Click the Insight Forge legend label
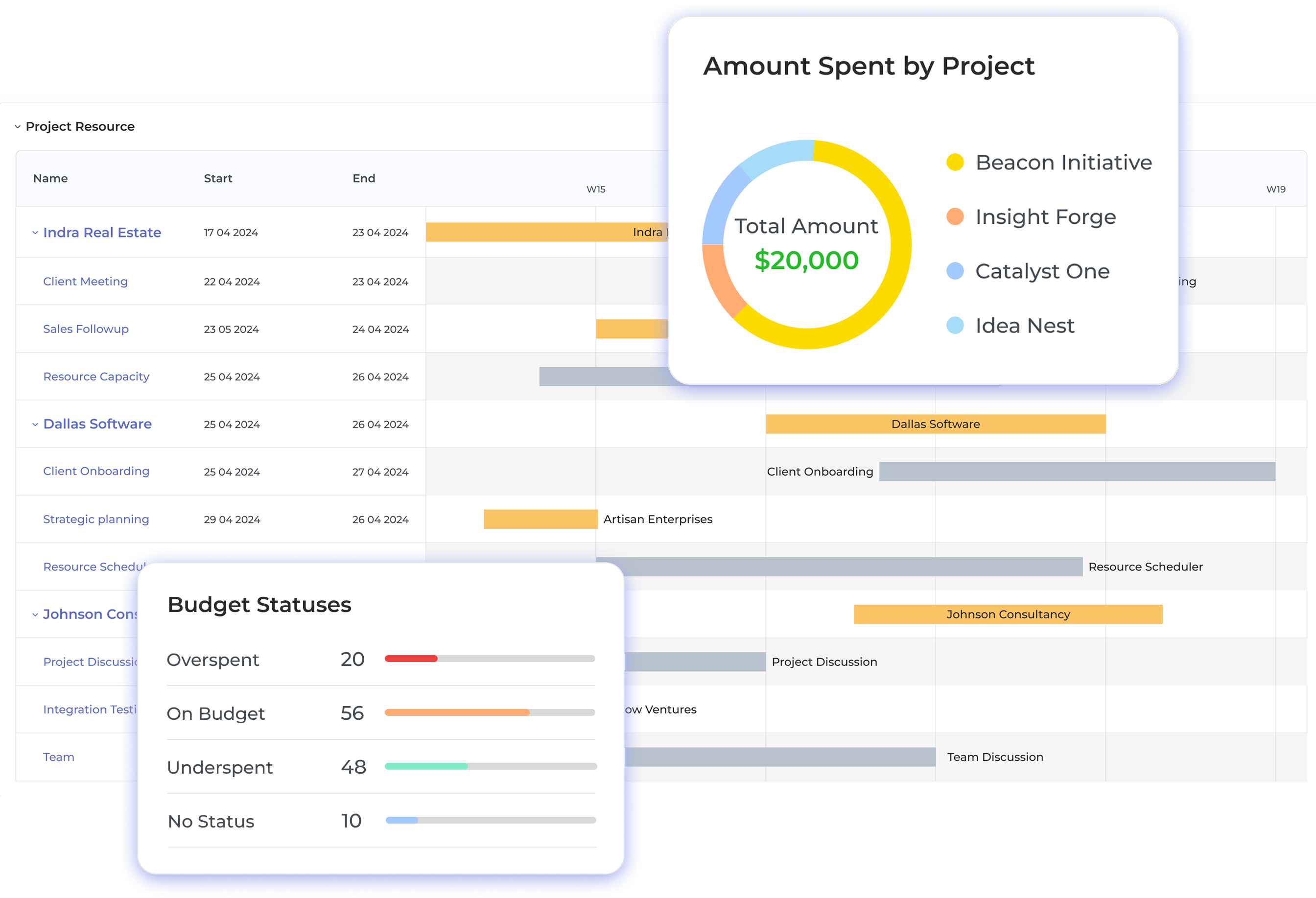The height and width of the screenshot is (898, 1316). [1045, 217]
